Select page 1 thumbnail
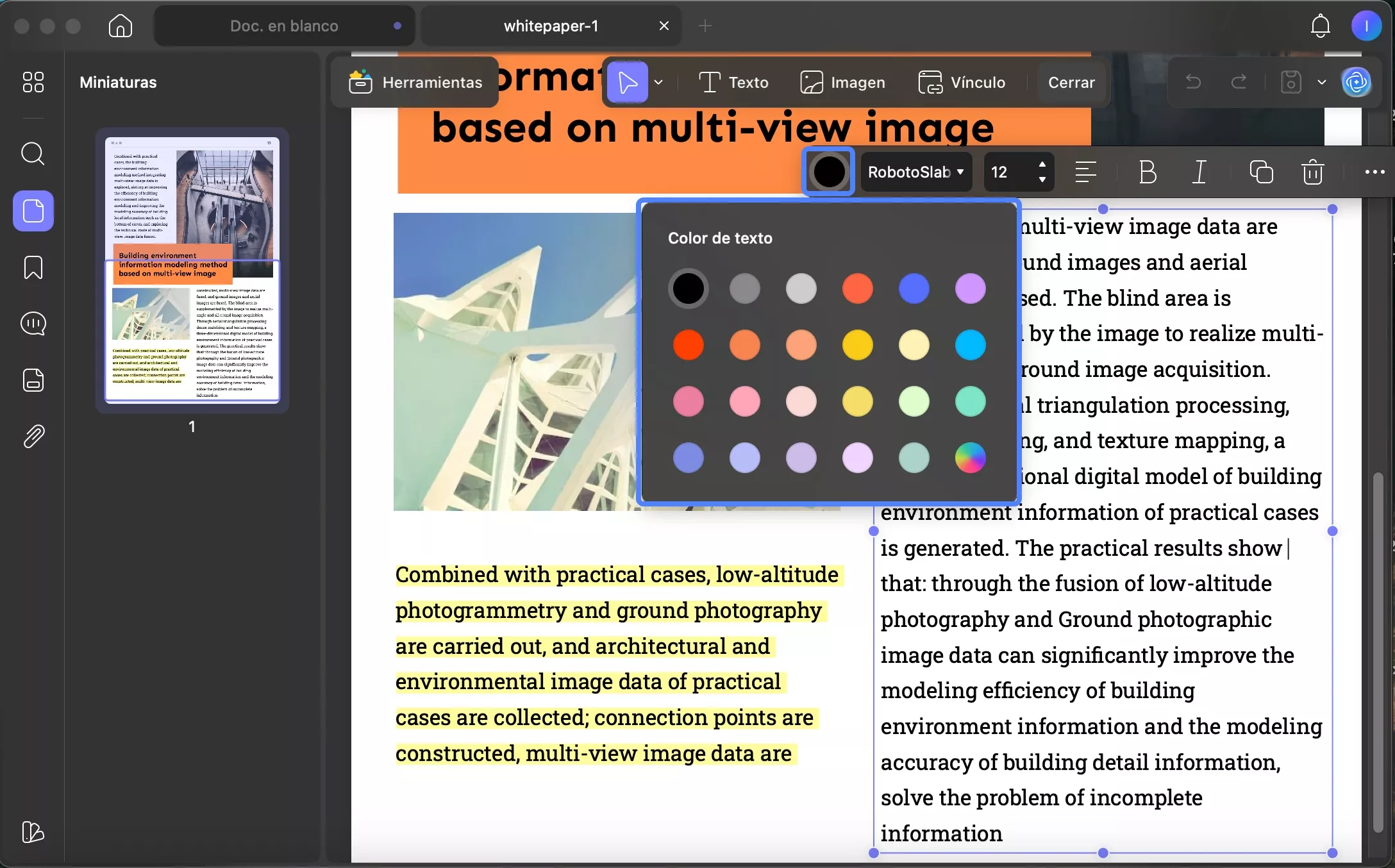Screen dimensions: 1395x868 pos(192,269)
